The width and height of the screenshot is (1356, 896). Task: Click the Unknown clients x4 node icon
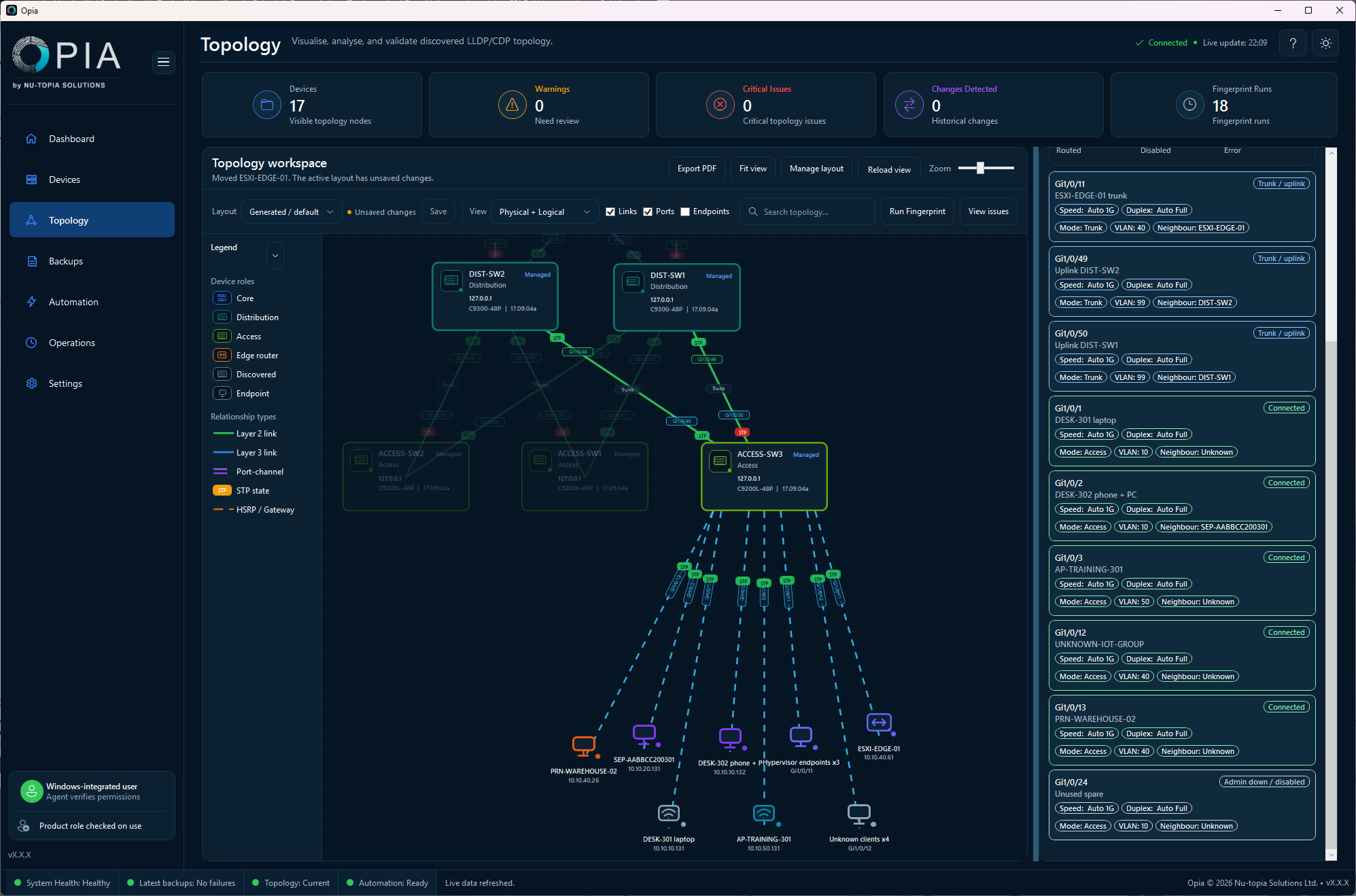tap(859, 814)
